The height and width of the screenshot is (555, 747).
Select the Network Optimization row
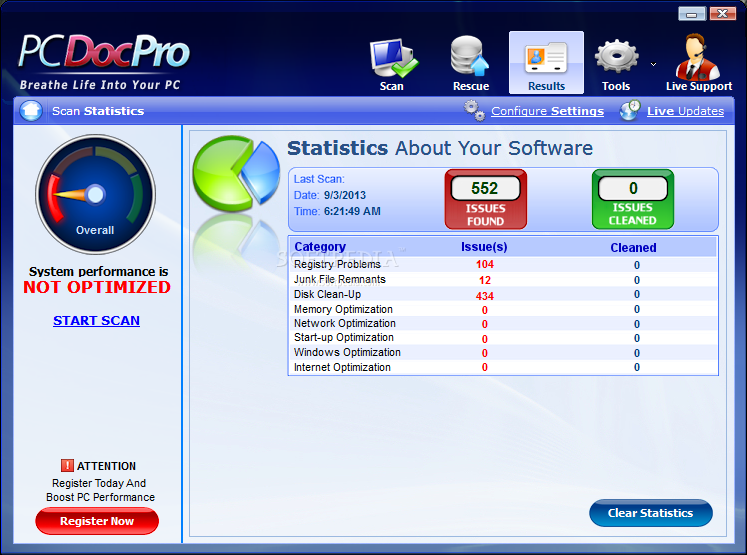tap(503, 323)
